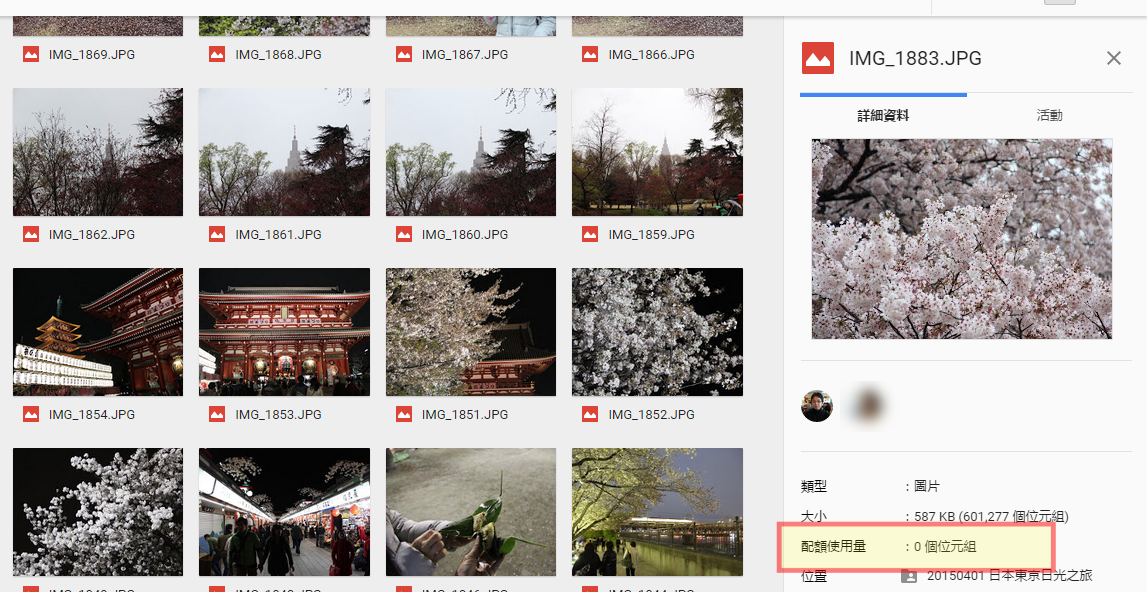Click the large image icon beside IMG_1883.JPG title

click(x=818, y=58)
